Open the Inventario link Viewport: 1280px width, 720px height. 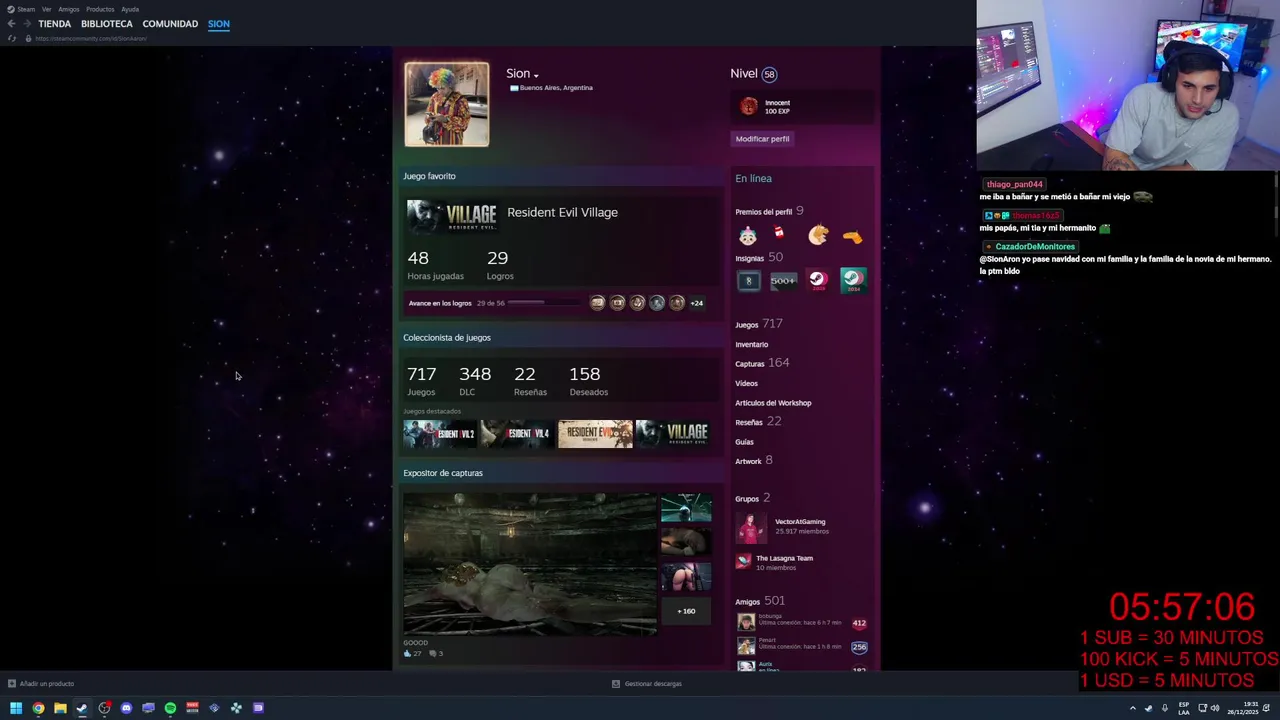pyautogui.click(x=752, y=344)
